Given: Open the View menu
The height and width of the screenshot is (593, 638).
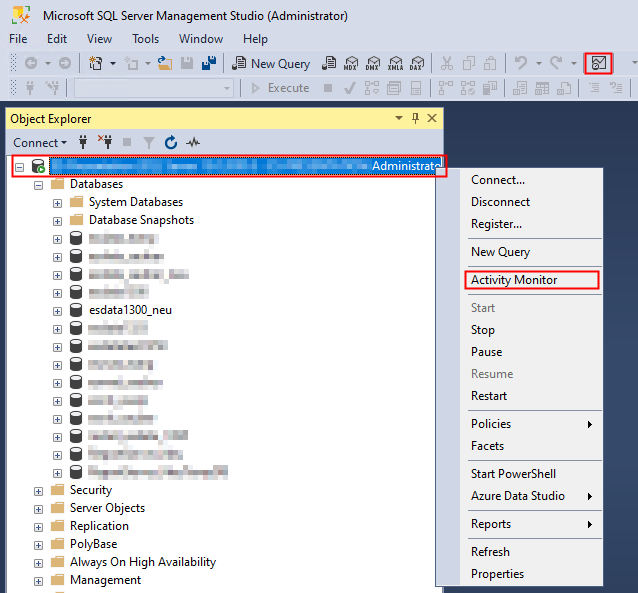Looking at the screenshot, I should coord(99,39).
